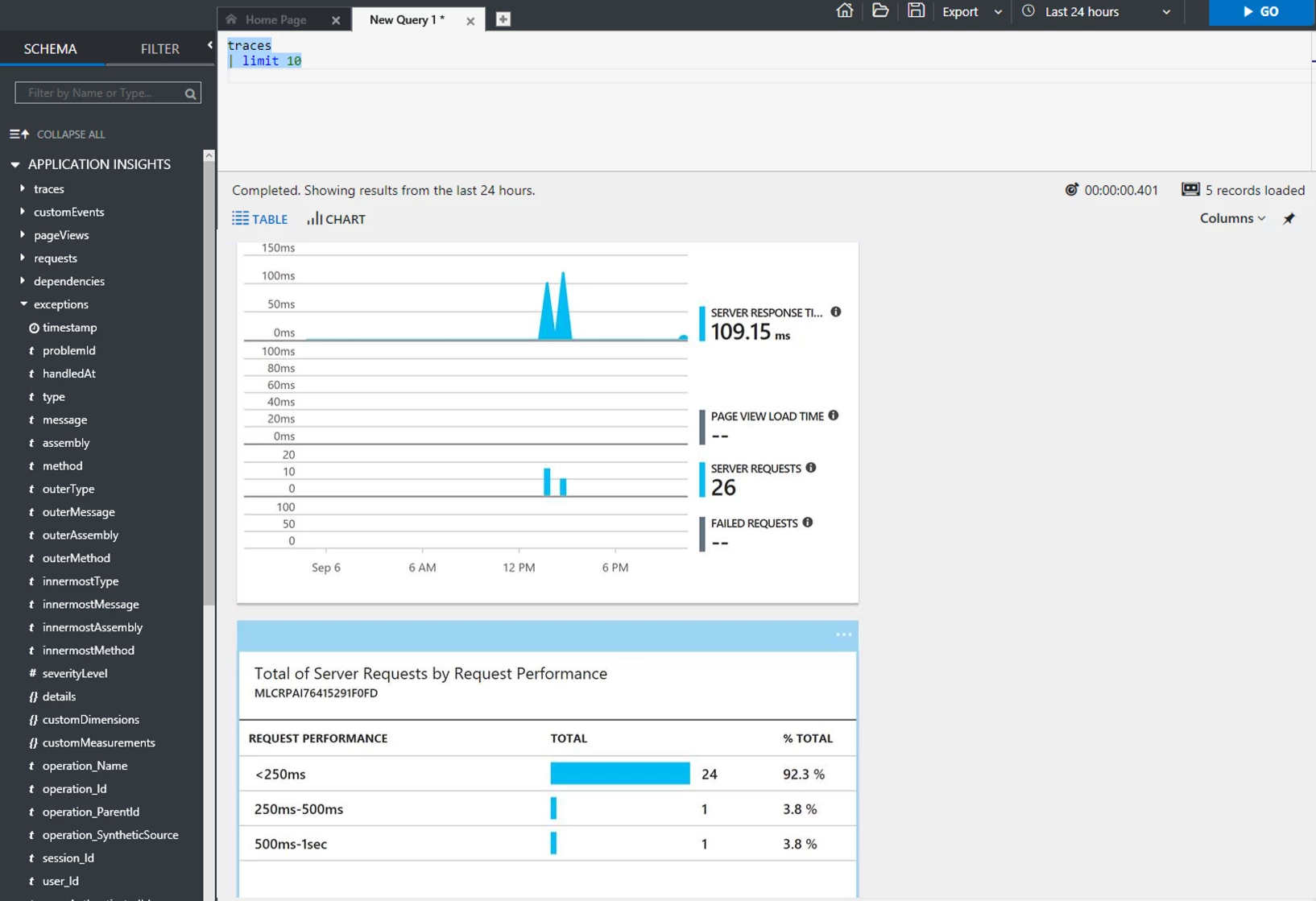Switch to CHART results view

[336, 219]
